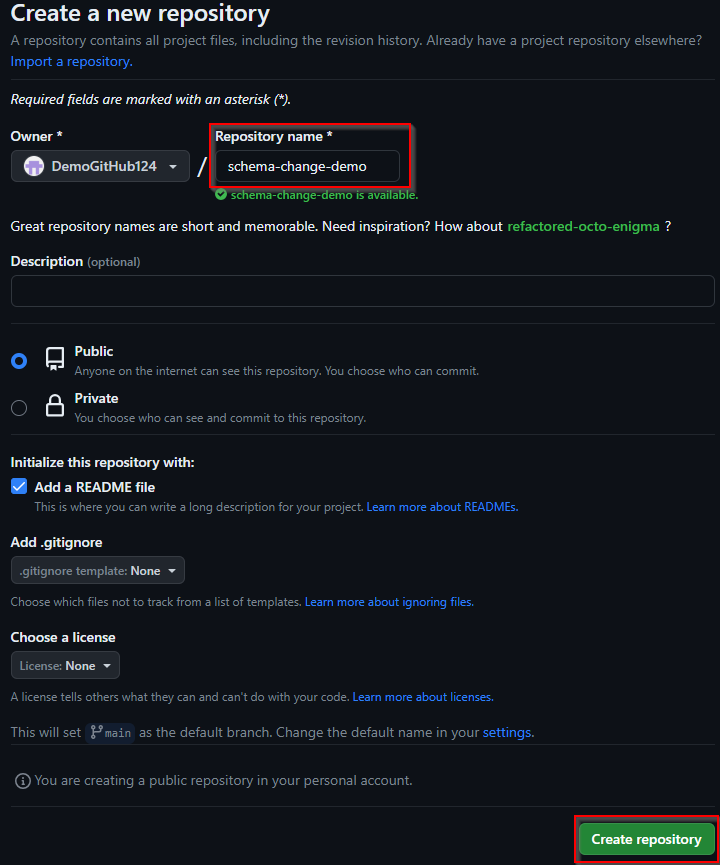Click the info circle near personal account notice
The height and width of the screenshot is (865, 720).
19,780
